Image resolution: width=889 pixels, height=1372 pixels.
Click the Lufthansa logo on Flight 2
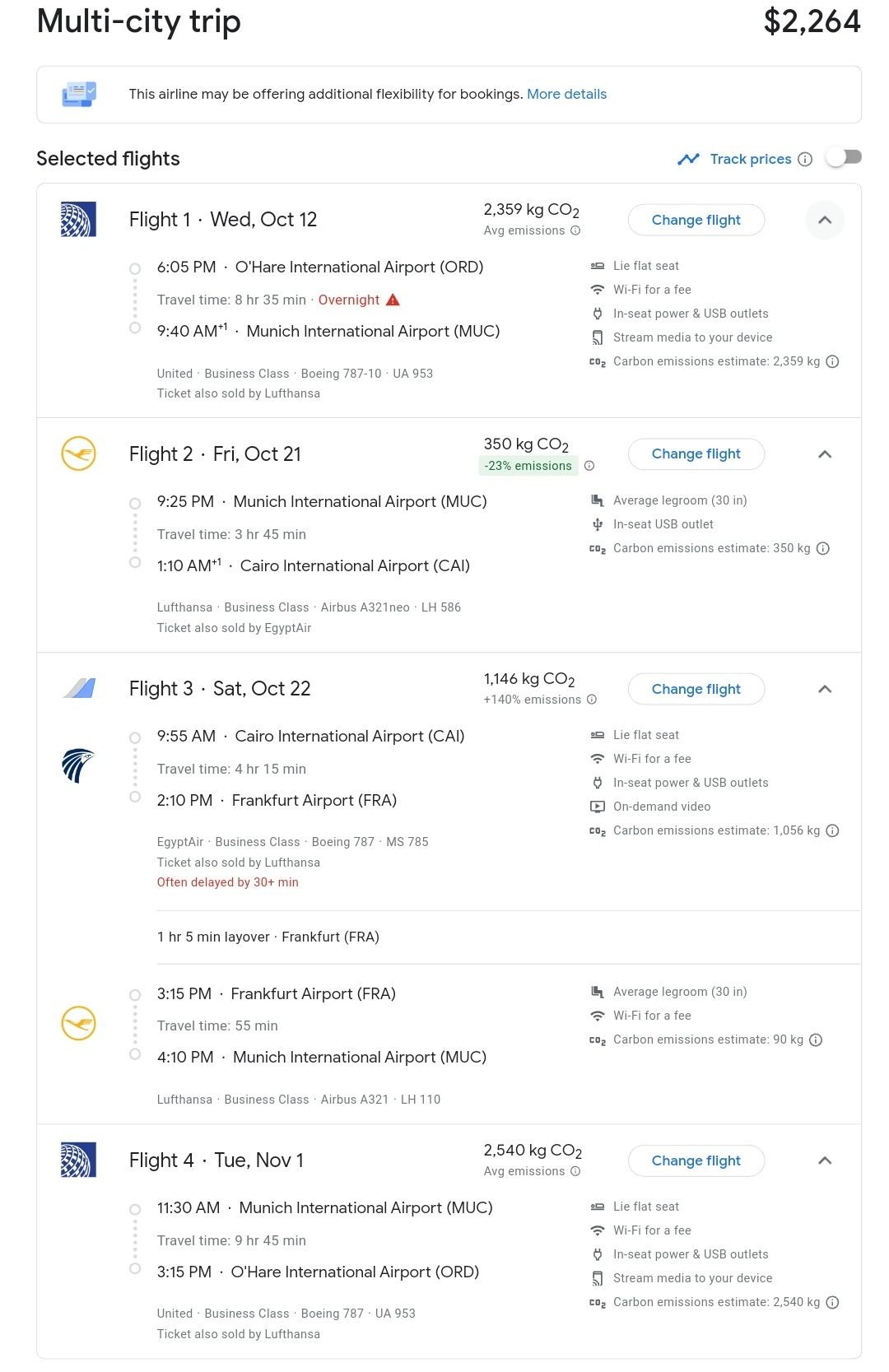pyautogui.click(x=79, y=453)
